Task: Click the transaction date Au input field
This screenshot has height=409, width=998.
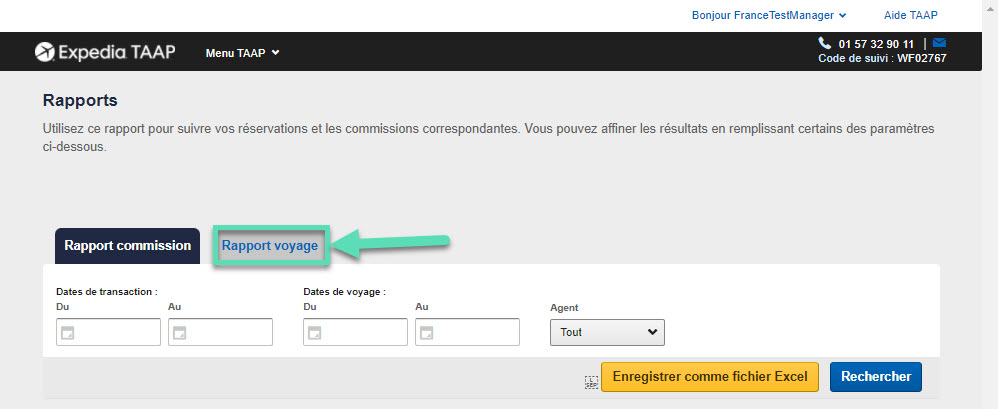Action: (x=220, y=332)
